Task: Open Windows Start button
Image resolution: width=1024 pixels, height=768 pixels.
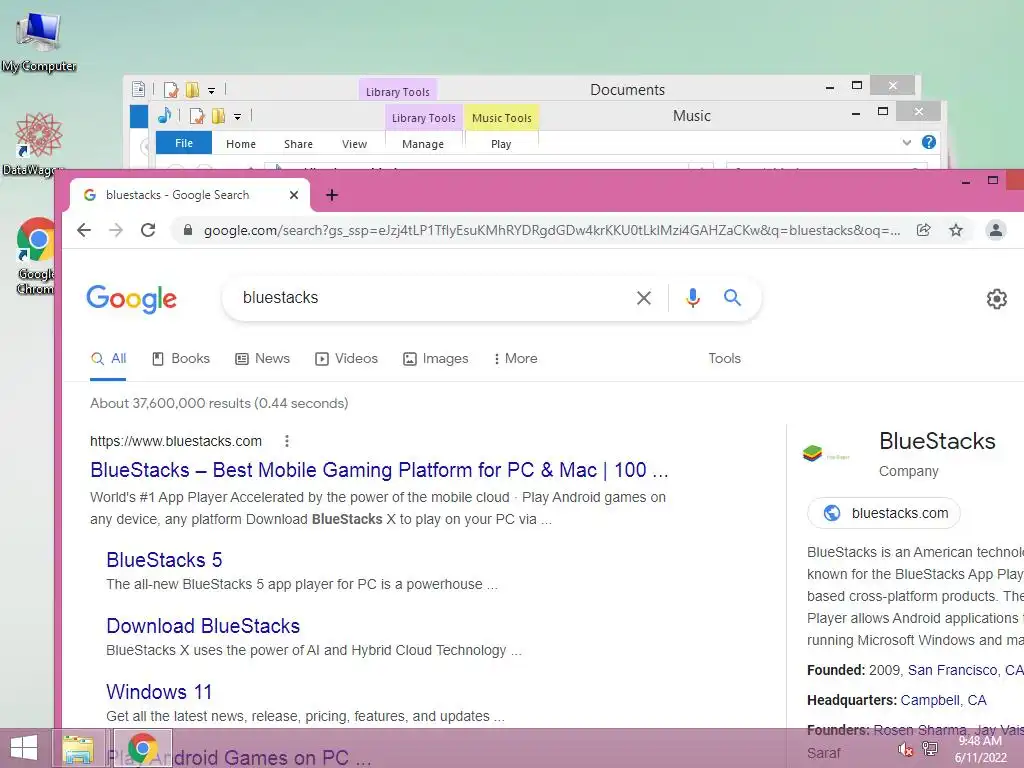Action: 24,748
